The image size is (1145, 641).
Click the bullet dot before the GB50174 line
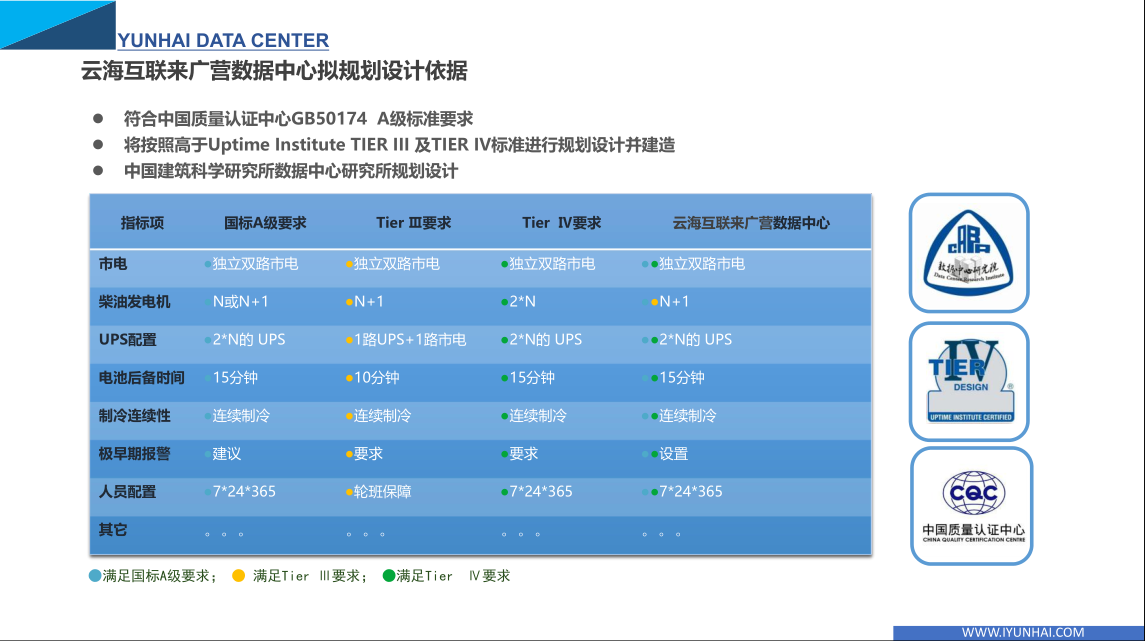[x=98, y=118]
